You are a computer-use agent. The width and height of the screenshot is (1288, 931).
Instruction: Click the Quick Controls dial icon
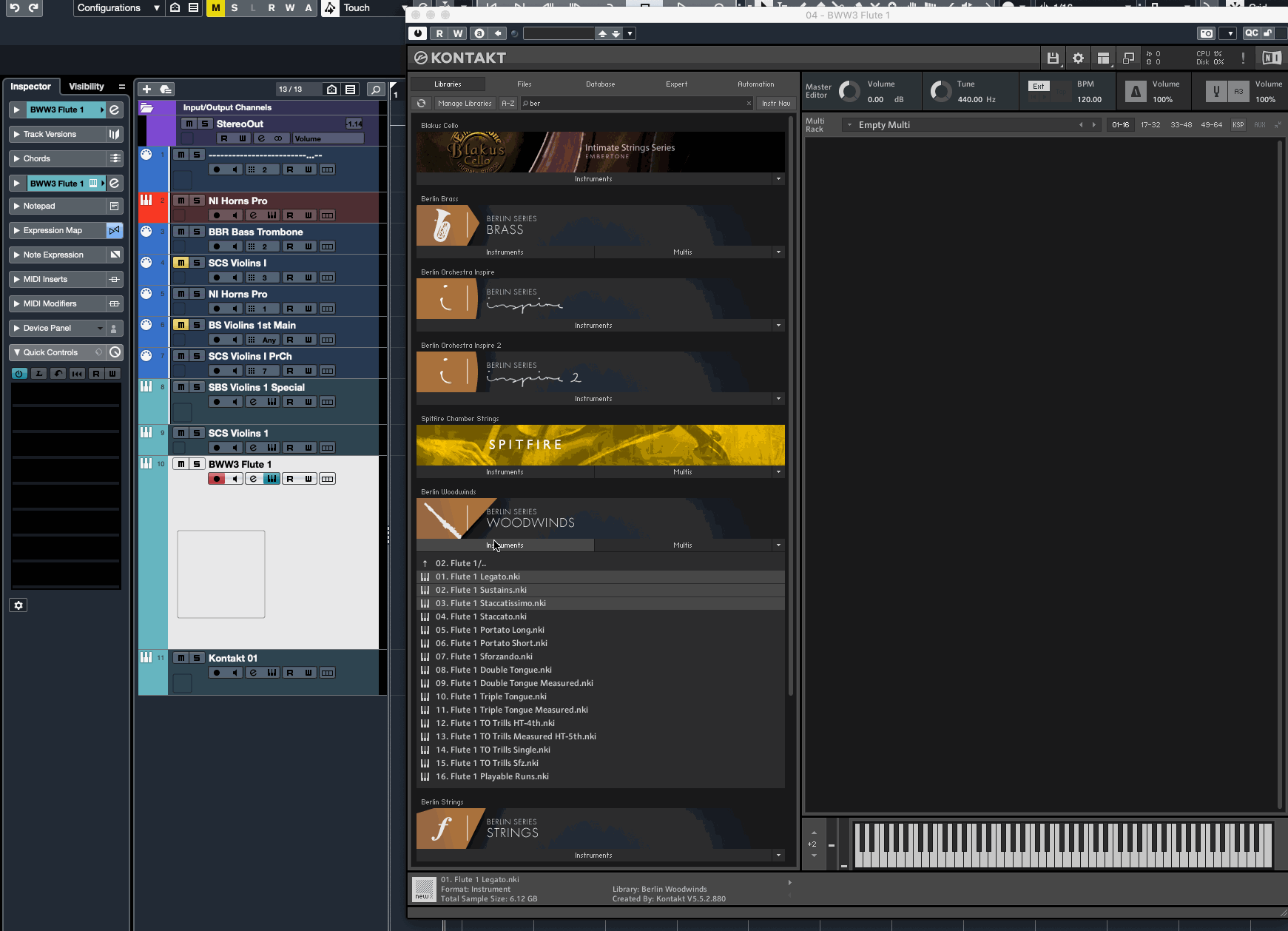tap(115, 352)
